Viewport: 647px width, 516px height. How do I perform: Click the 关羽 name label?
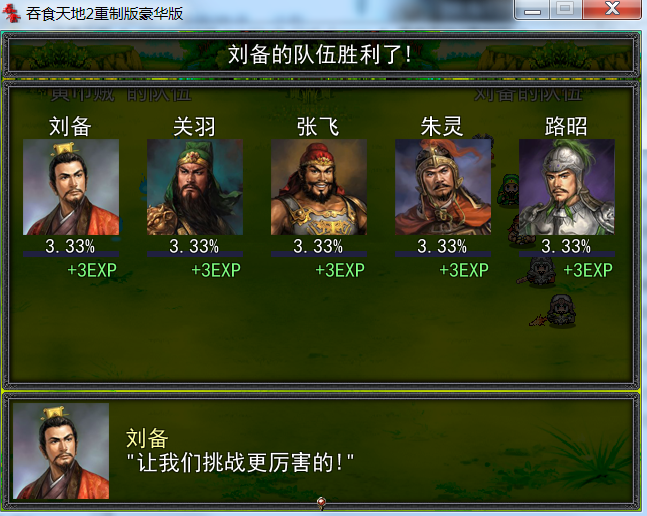(x=194, y=126)
